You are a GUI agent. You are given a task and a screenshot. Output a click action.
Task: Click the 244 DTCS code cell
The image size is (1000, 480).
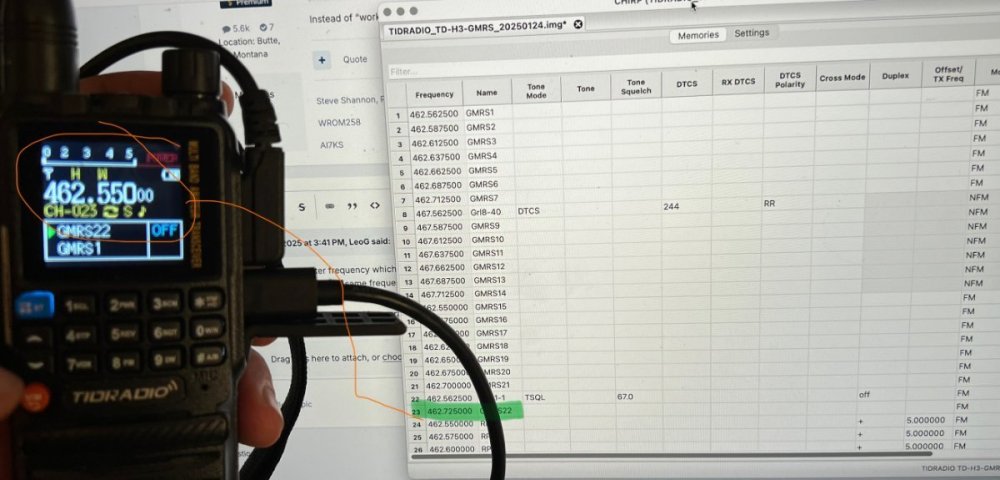[670, 206]
